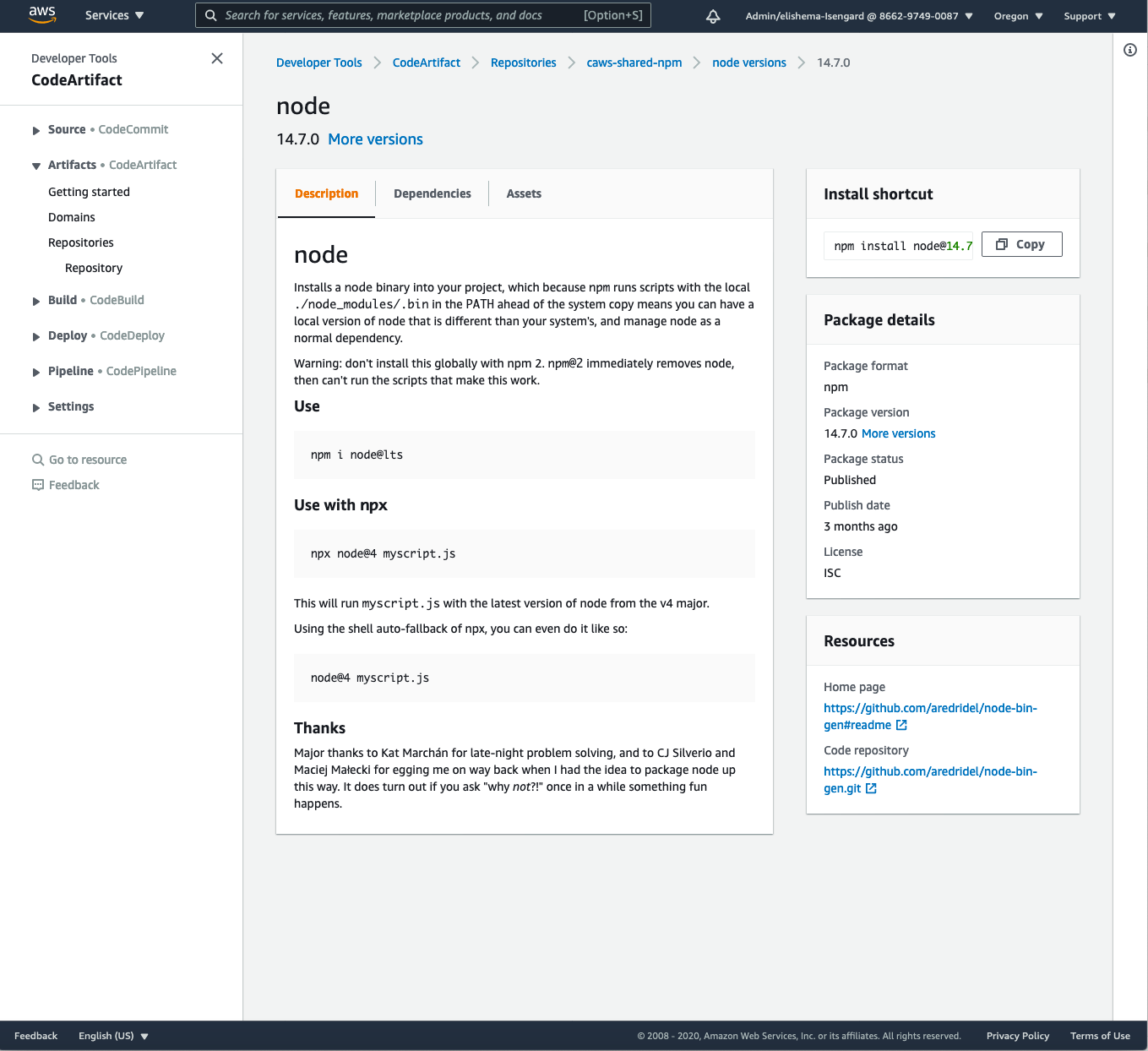
Task: Click Repositories breadcrumb link
Action: 524,63
